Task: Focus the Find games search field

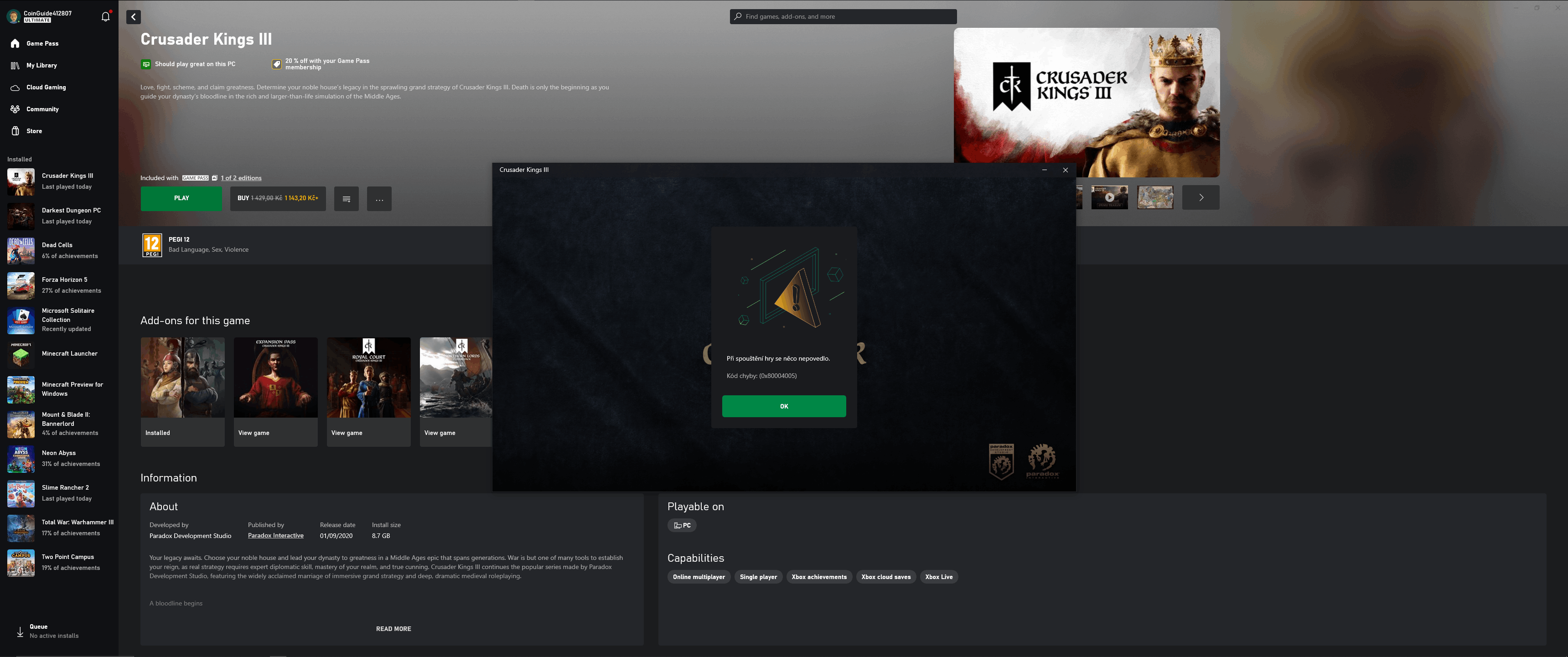Action: click(843, 16)
